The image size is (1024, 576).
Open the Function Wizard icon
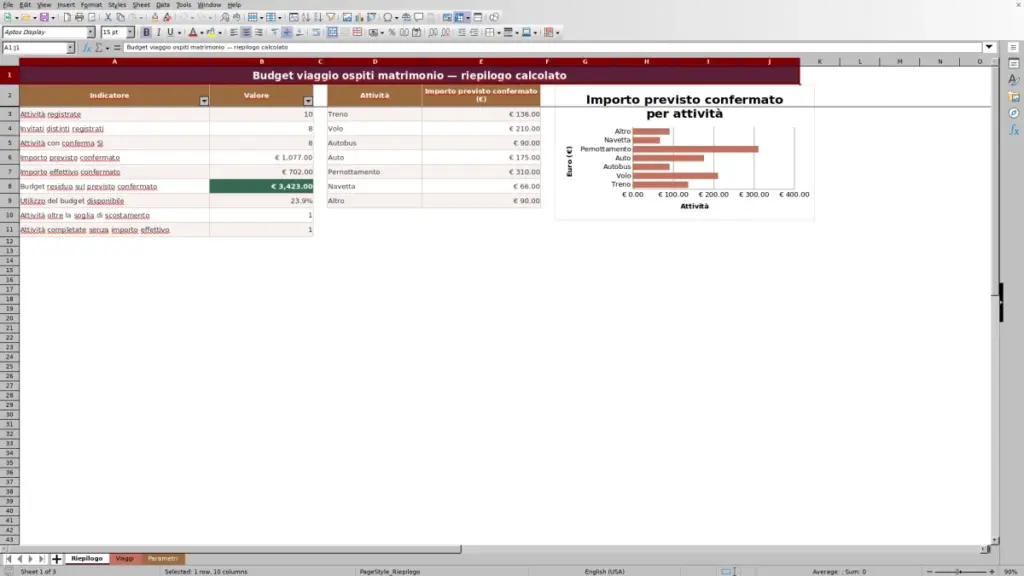(x=87, y=48)
